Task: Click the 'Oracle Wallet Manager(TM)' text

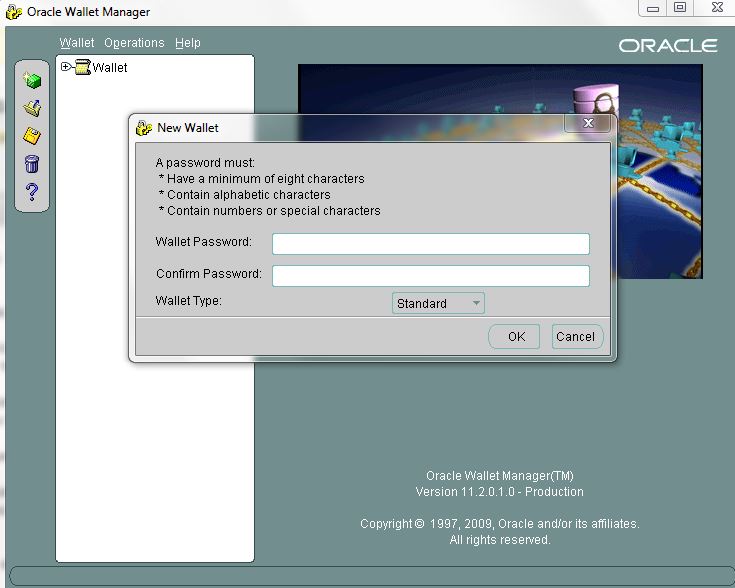Action: (x=500, y=475)
